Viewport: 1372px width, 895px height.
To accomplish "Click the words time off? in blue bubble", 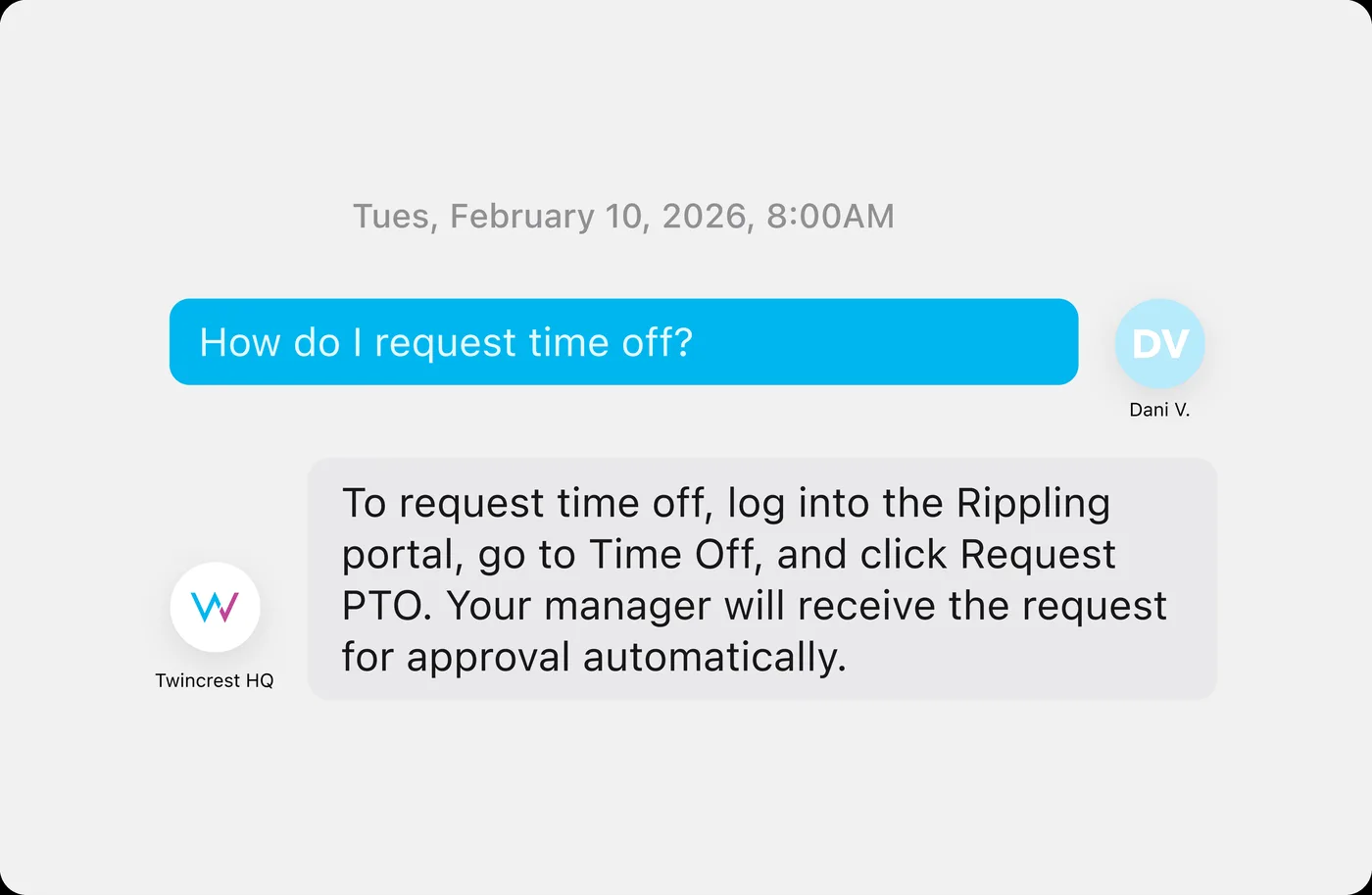I will click(x=611, y=343).
